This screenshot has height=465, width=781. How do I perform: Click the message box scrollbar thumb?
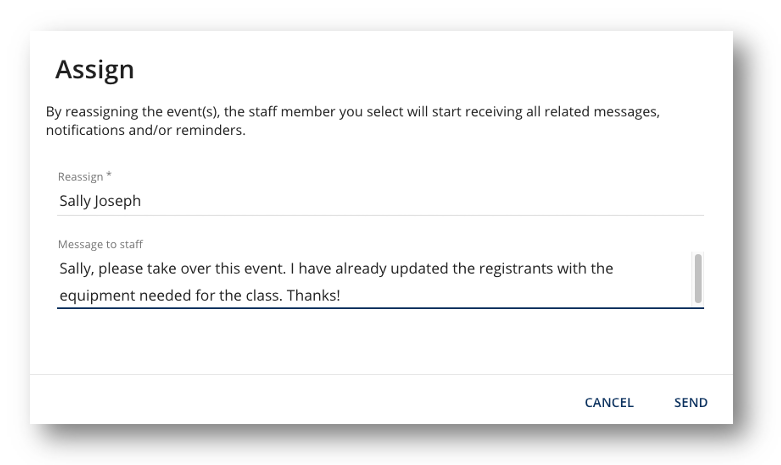[x=697, y=278]
